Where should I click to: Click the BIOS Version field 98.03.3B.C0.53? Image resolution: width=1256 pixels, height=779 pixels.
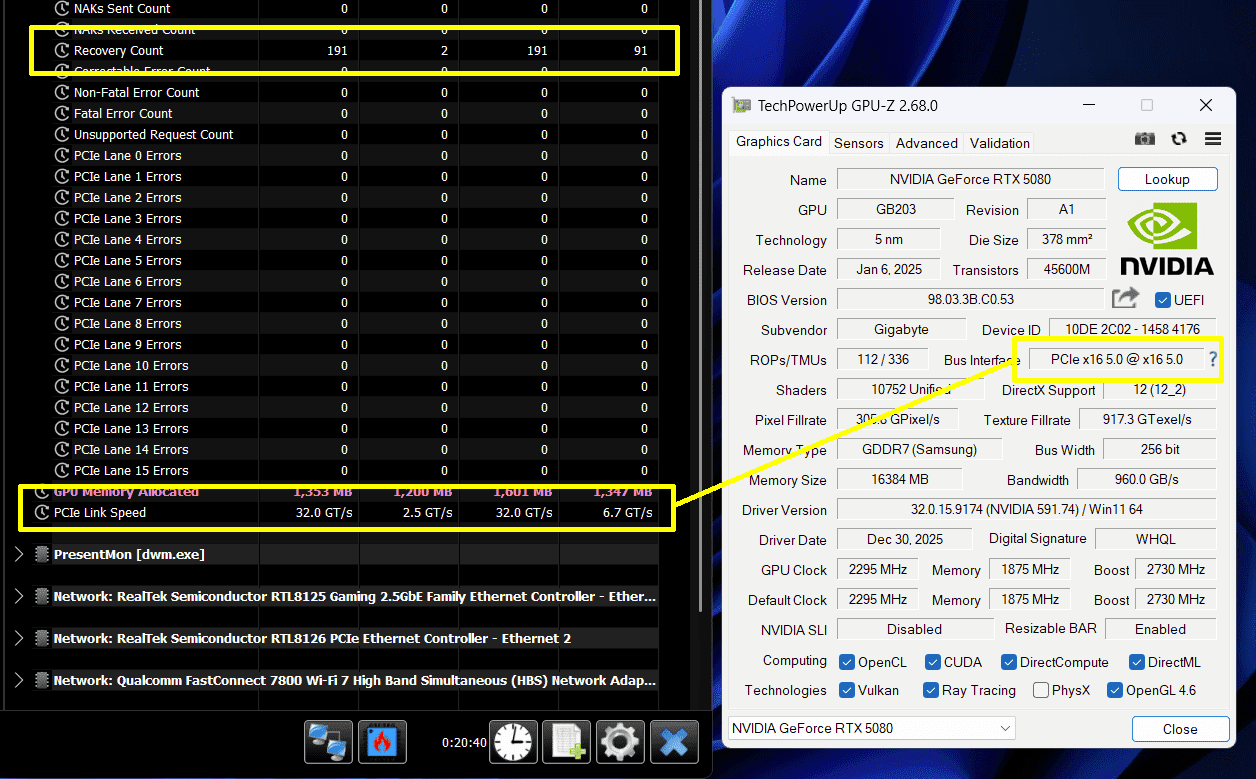click(x=970, y=299)
